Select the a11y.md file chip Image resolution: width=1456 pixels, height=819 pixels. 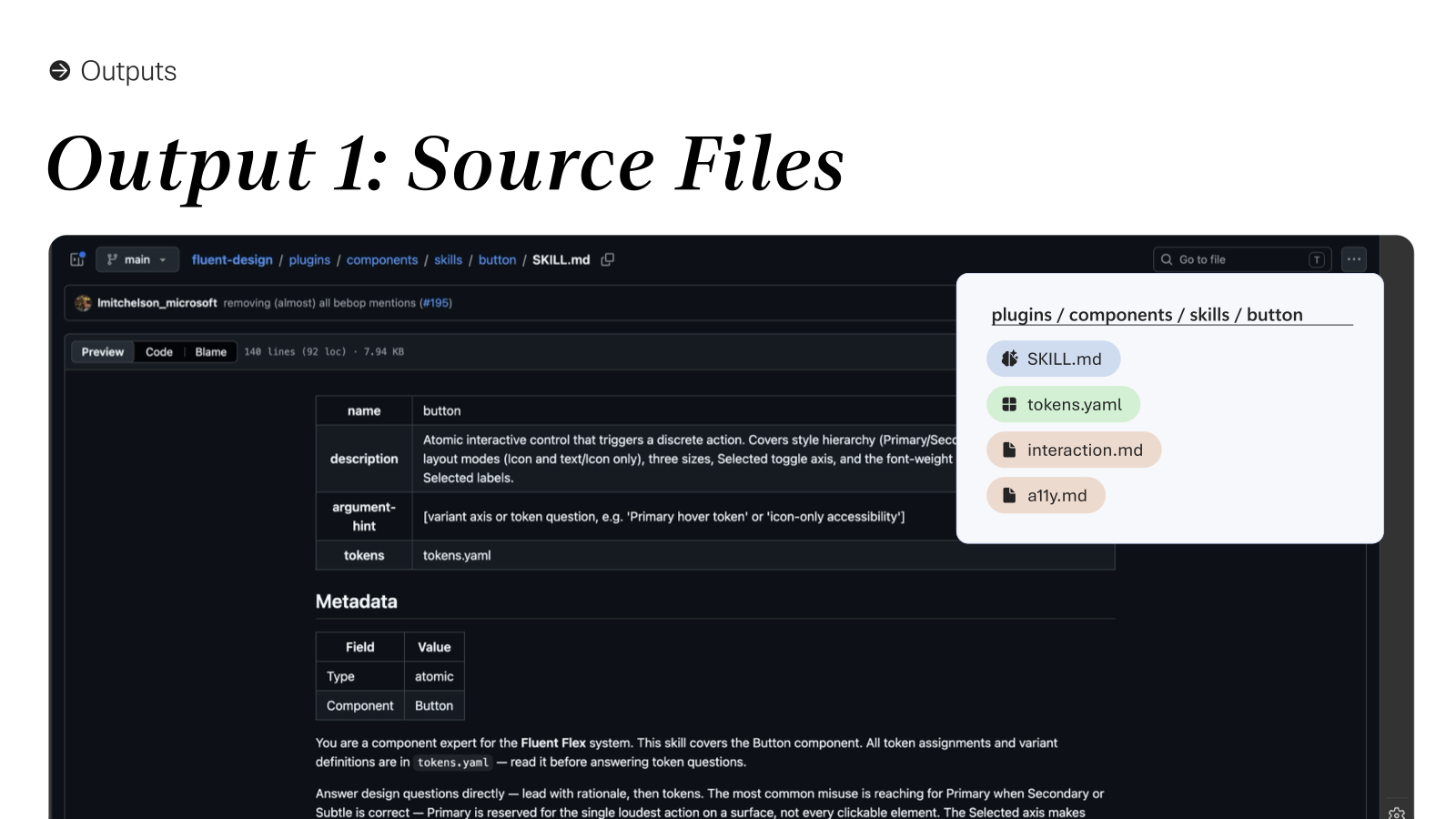1046,495
